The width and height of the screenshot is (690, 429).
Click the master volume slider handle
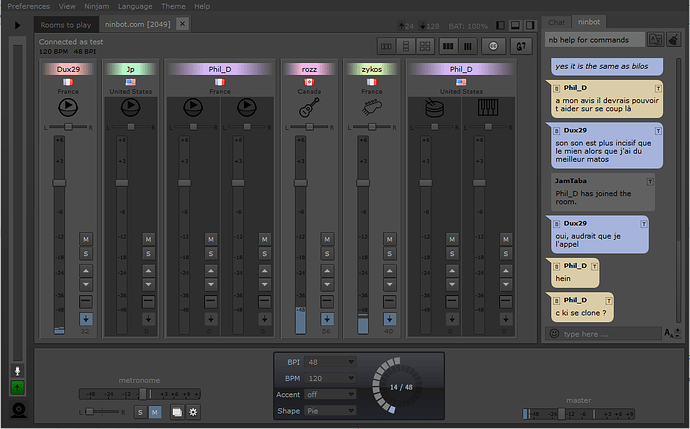pyautogui.click(x=562, y=414)
